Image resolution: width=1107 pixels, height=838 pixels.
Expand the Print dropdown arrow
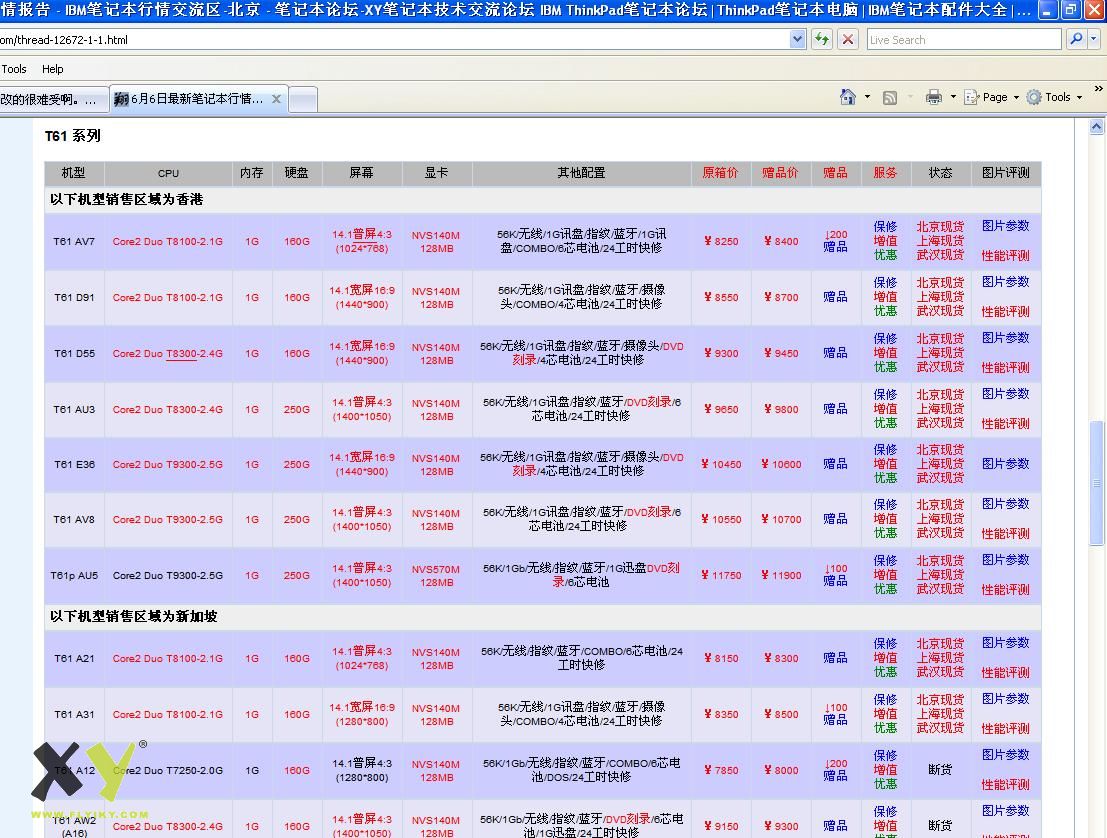(x=952, y=97)
